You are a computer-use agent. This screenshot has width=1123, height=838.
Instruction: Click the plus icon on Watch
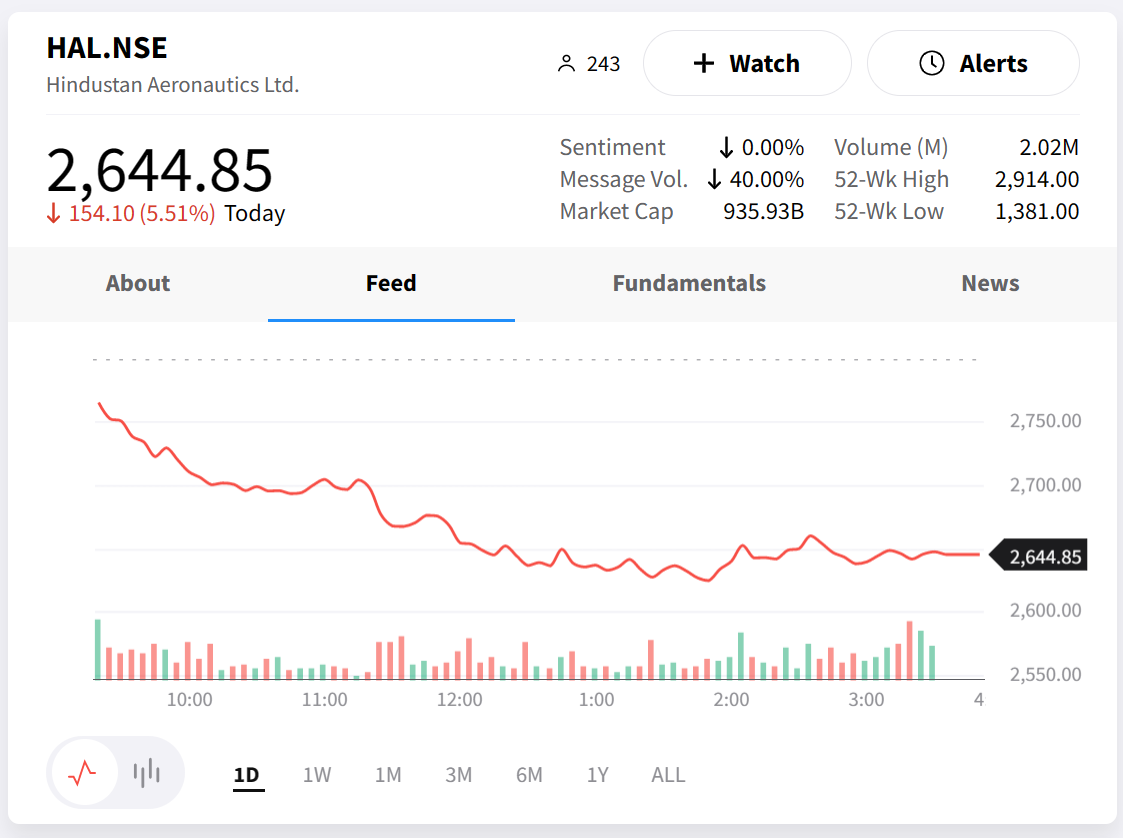click(704, 64)
